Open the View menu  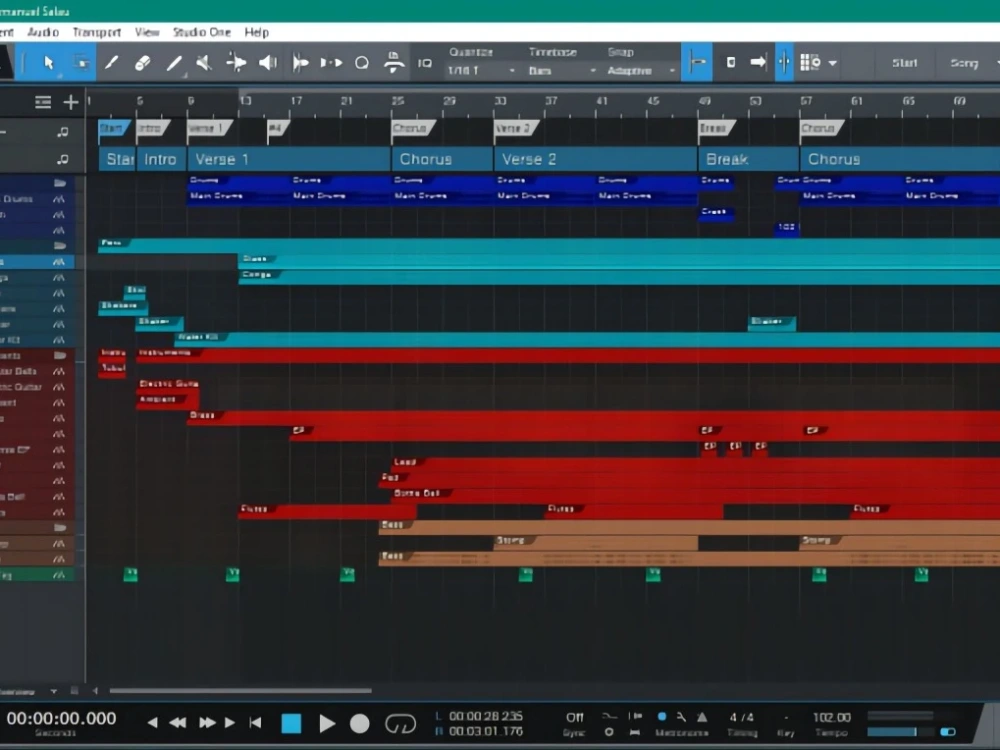click(x=147, y=32)
